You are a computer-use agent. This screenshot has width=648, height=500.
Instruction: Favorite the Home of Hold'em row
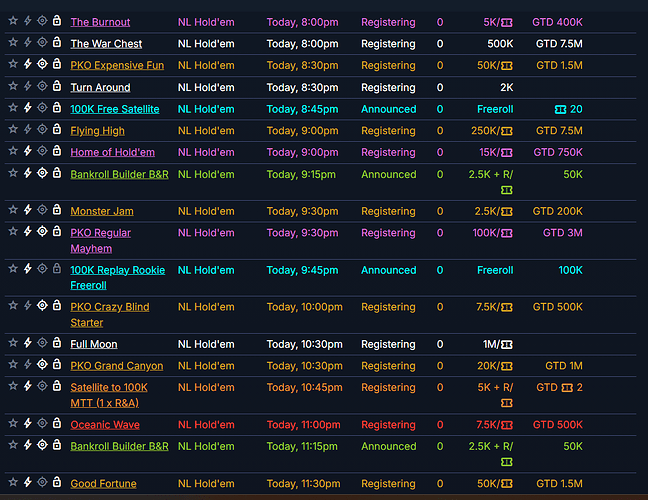point(13,151)
